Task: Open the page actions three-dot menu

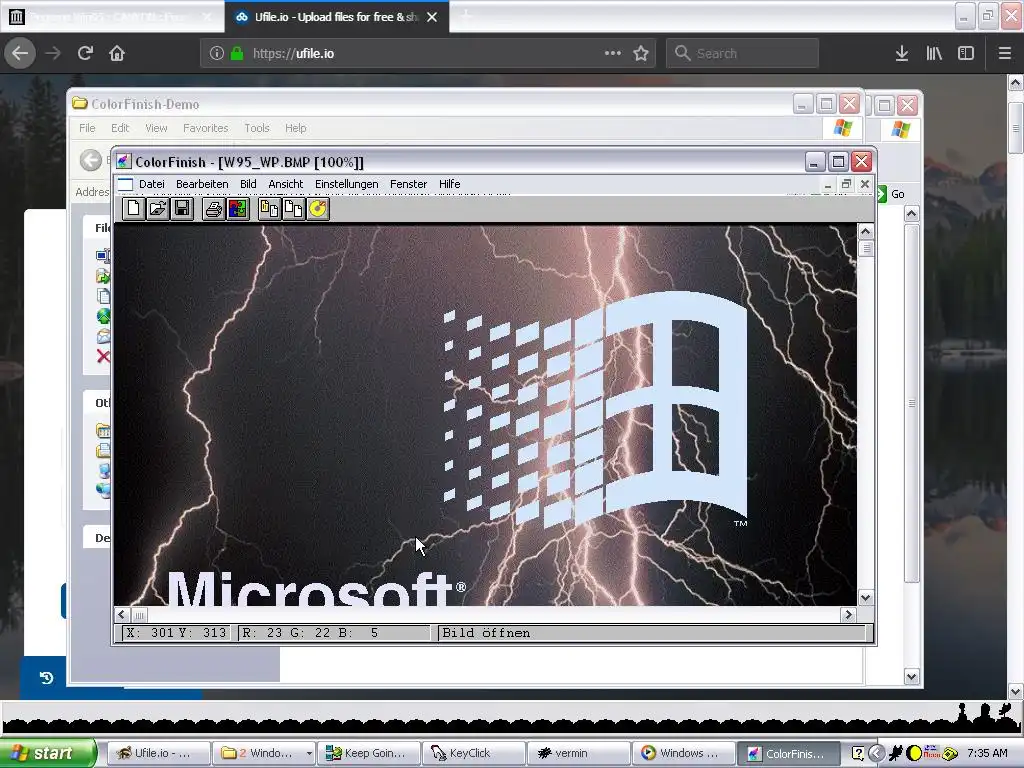Action: (613, 53)
